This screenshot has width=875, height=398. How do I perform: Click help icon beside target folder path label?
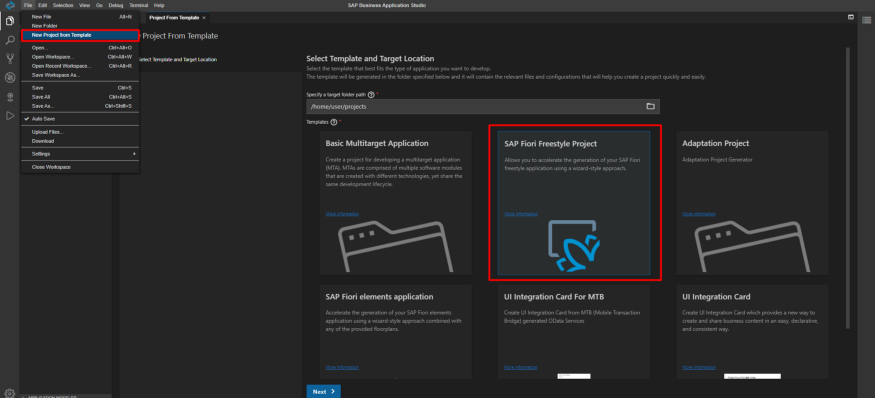point(371,95)
